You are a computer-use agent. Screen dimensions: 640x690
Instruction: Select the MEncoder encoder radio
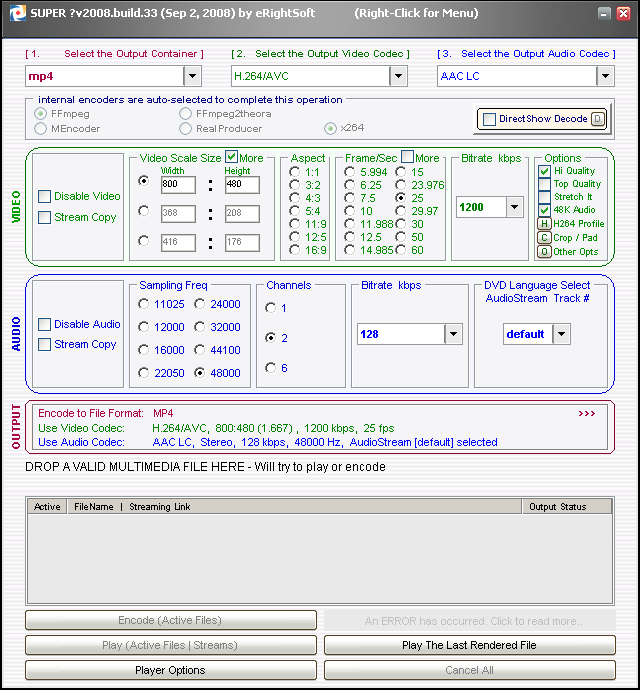click(40, 128)
